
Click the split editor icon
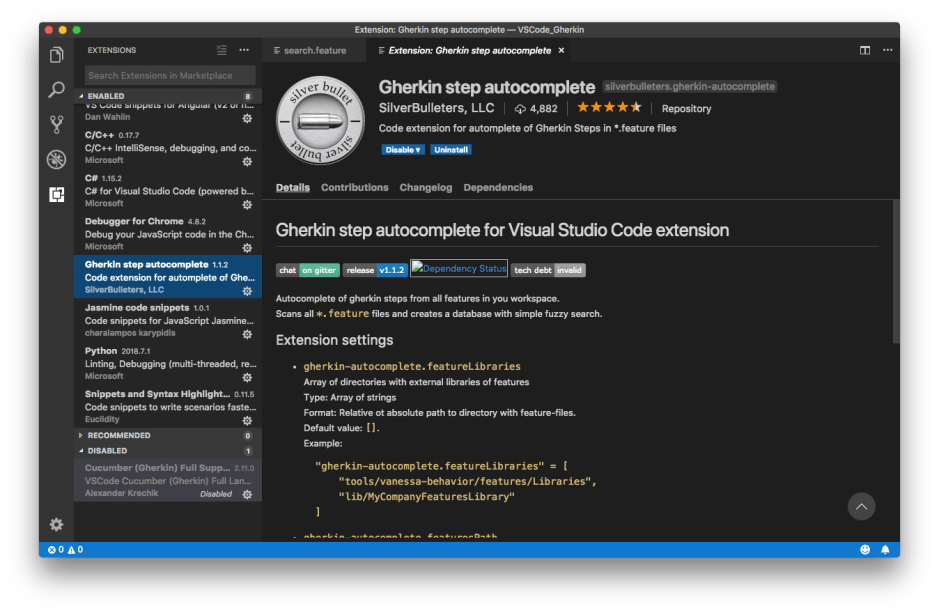(x=865, y=50)
